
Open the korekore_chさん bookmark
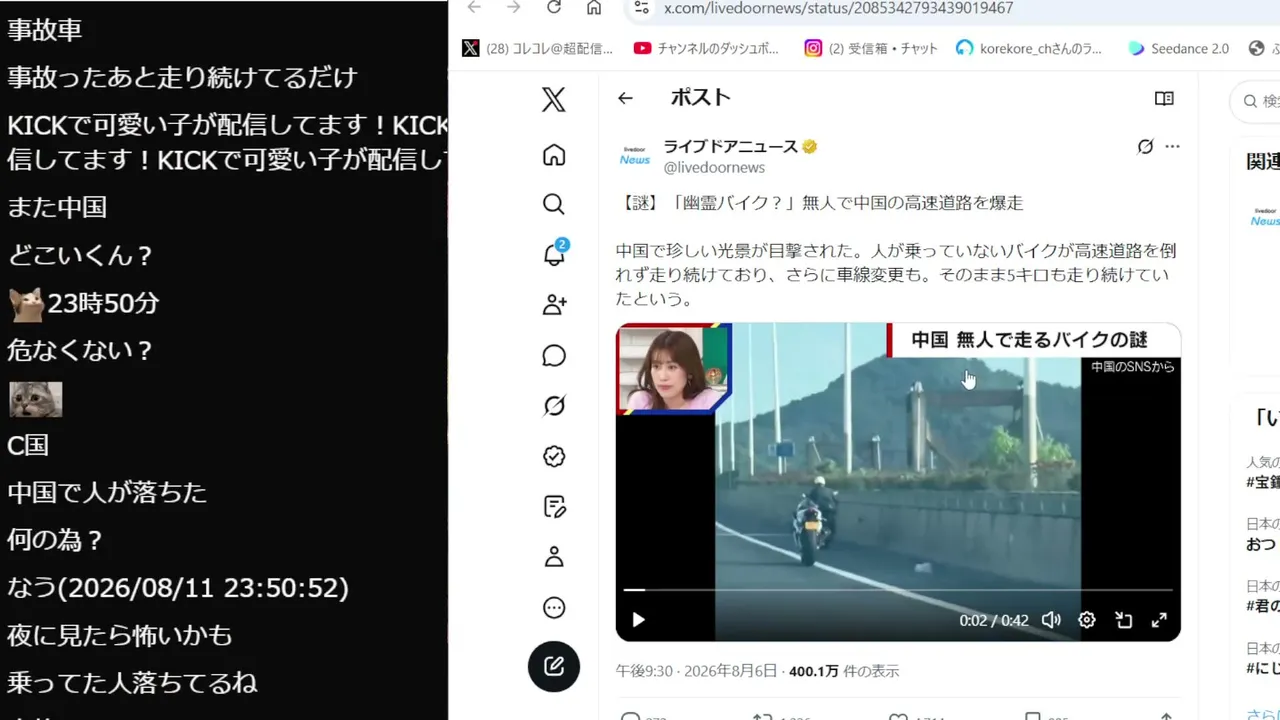click(x=1030, y=48)
